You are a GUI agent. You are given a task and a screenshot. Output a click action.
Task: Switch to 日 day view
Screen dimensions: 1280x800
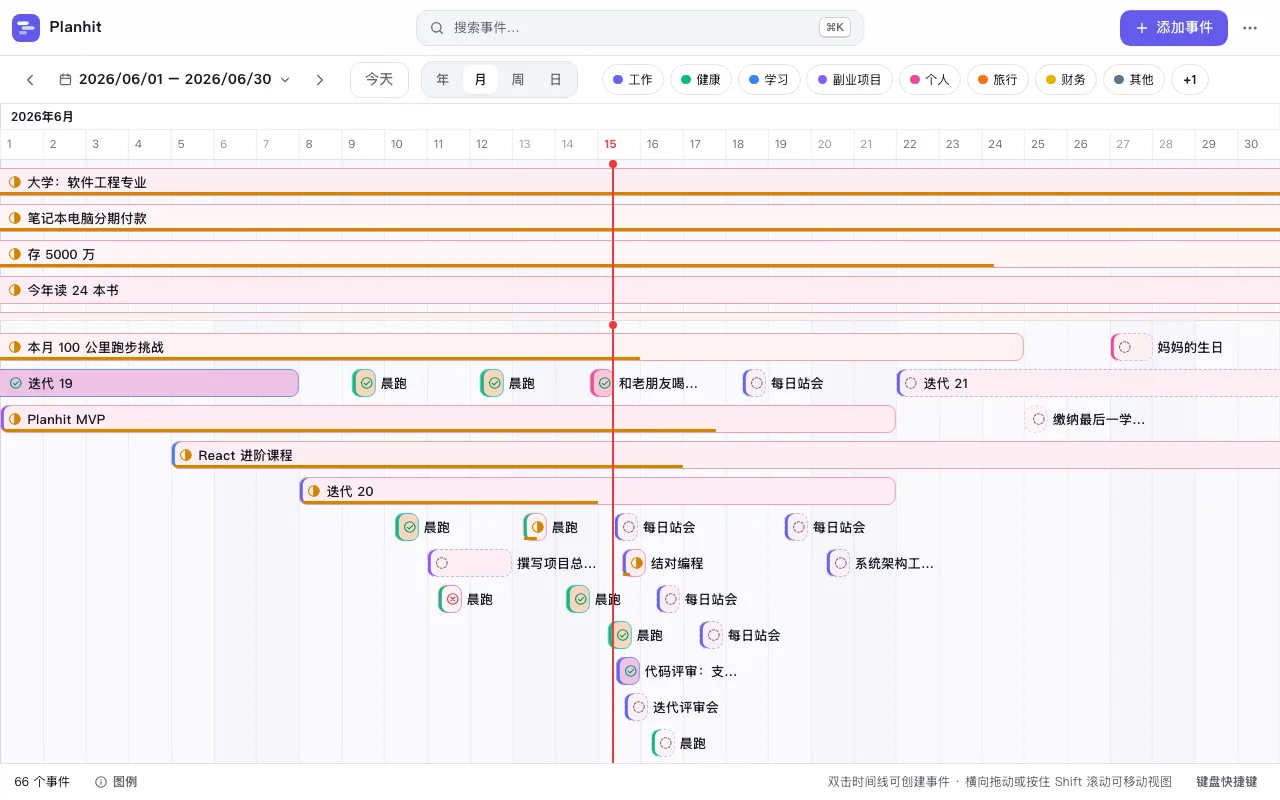click(x=556, y=80)
